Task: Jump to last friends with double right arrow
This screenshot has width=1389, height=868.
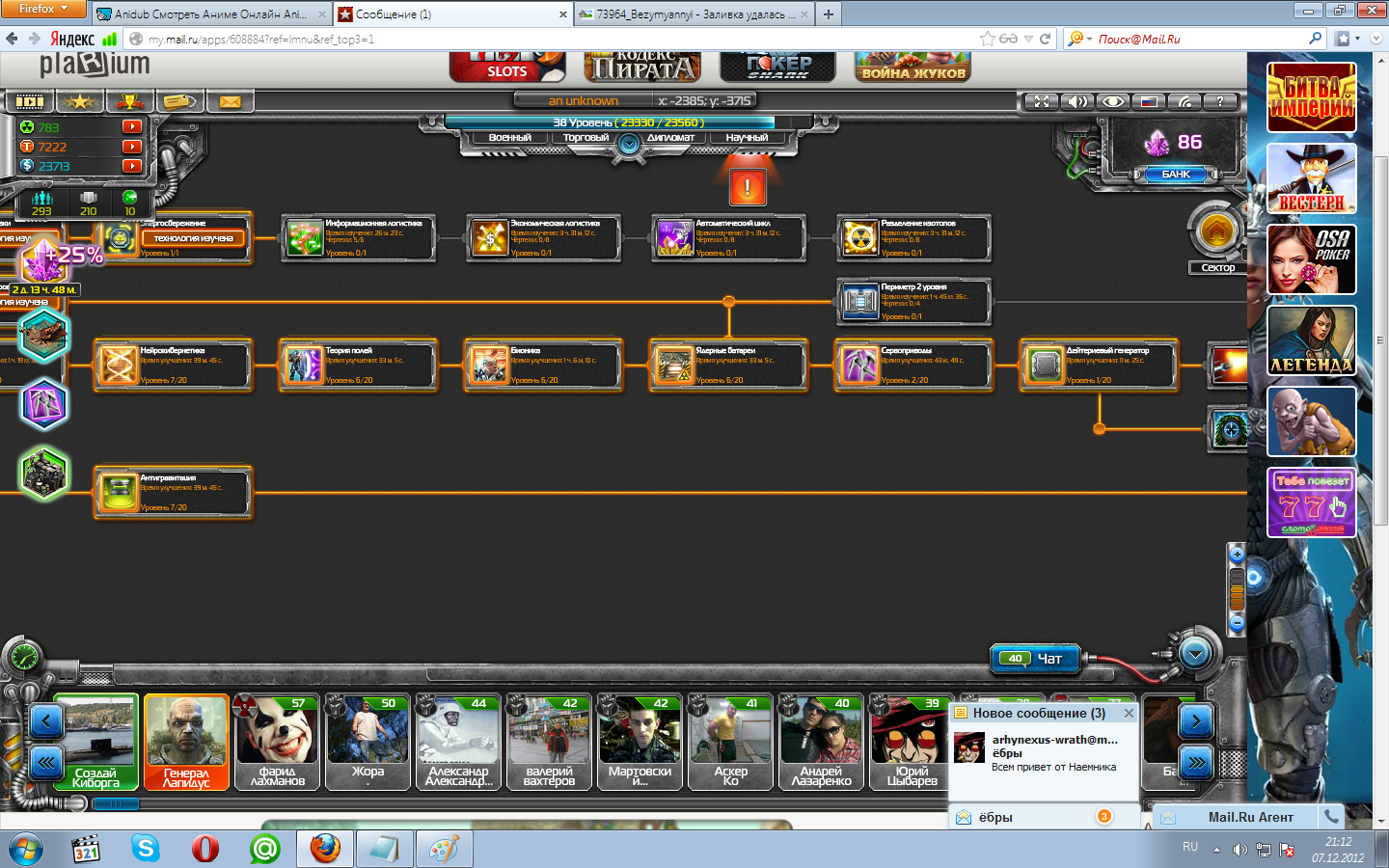Action: (1196, 764)
